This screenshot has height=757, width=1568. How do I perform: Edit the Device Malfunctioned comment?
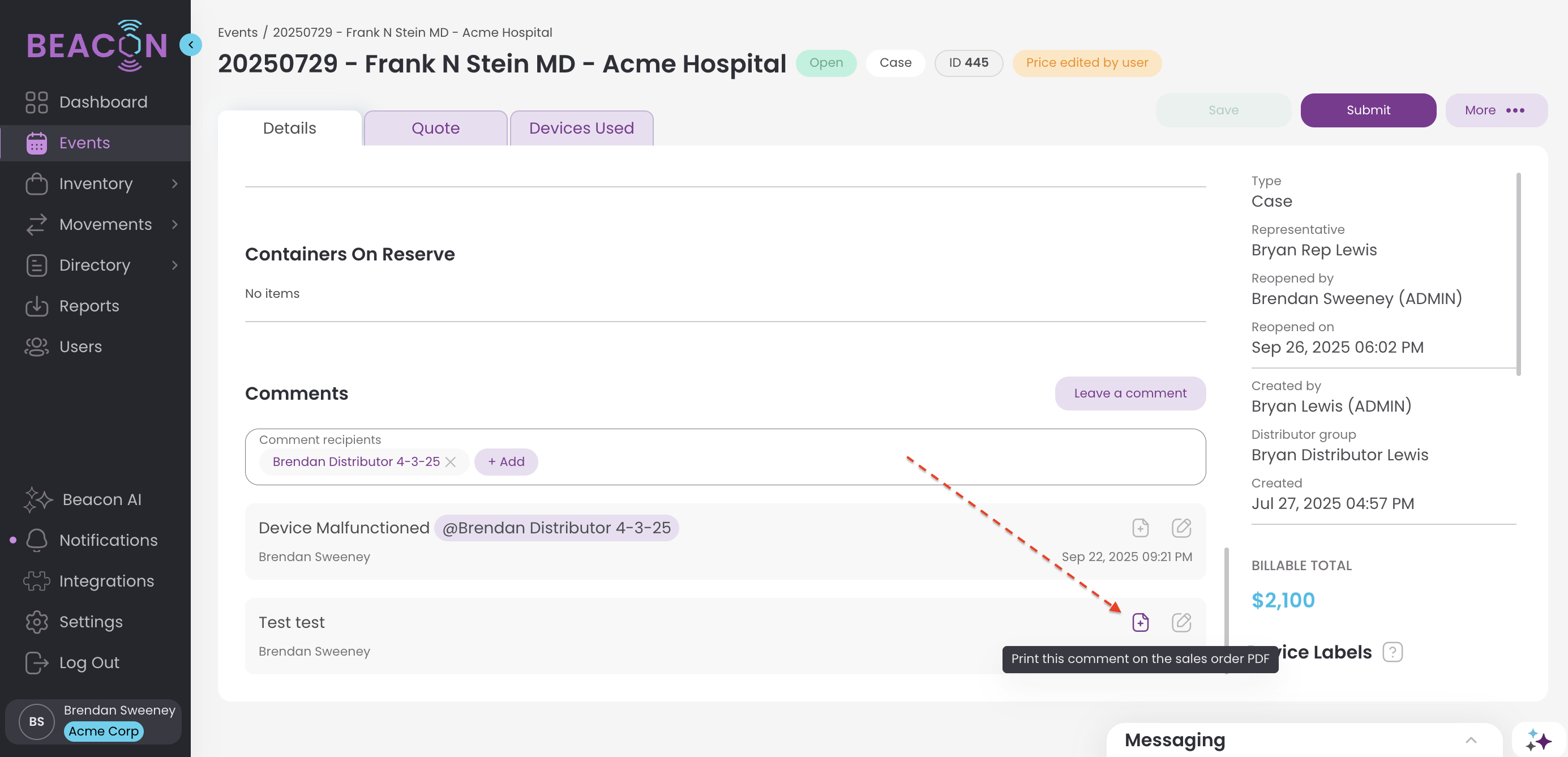click(x=1181, y=527)
